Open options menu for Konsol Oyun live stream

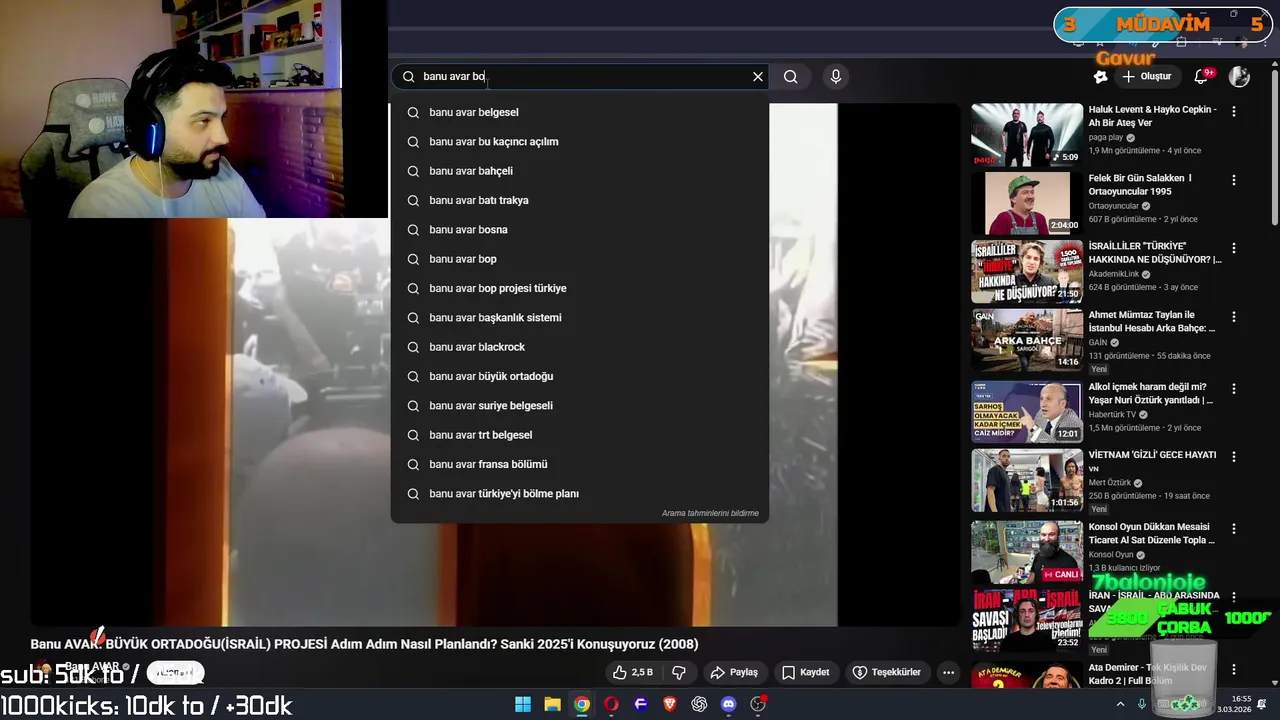point(1234,529)
